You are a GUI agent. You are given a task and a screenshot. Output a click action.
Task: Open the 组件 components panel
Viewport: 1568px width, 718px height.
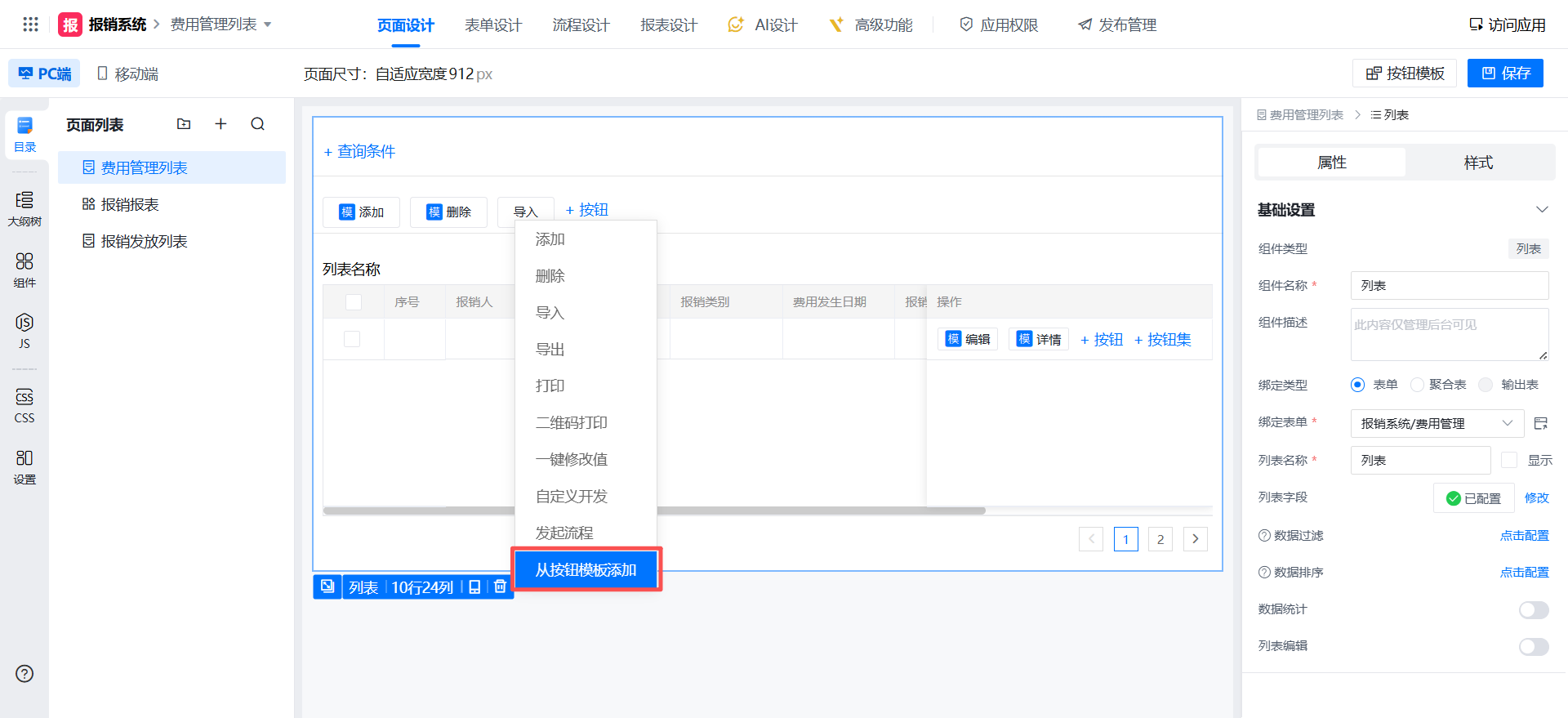click(24, 270)
